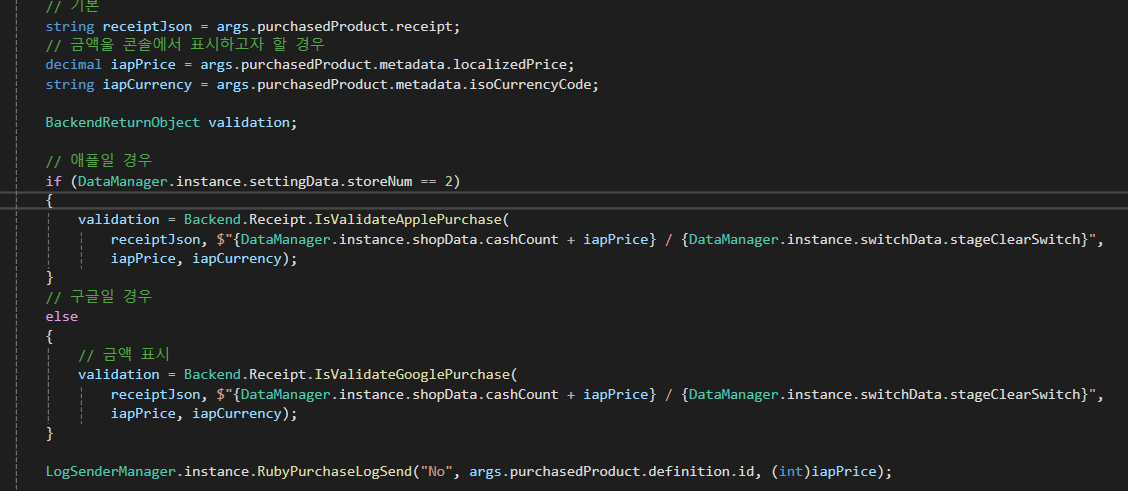Screen dimensions: 1128x491
Task: Click the int cast before iapPrice
Action: (x=790, y=471)
